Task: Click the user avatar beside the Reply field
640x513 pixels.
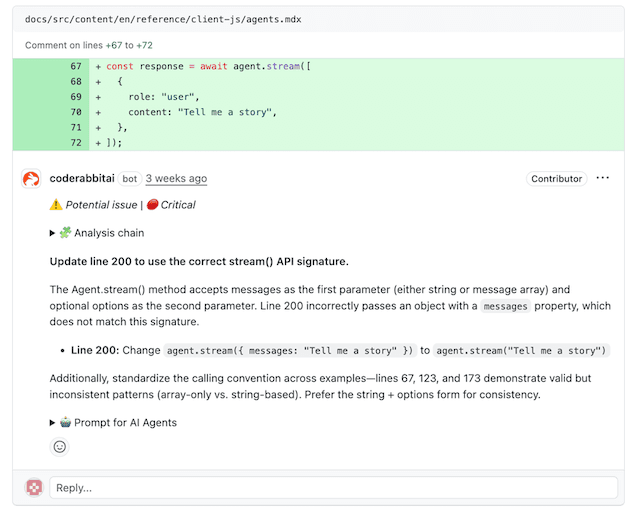Action: click(x=34, y=487)
